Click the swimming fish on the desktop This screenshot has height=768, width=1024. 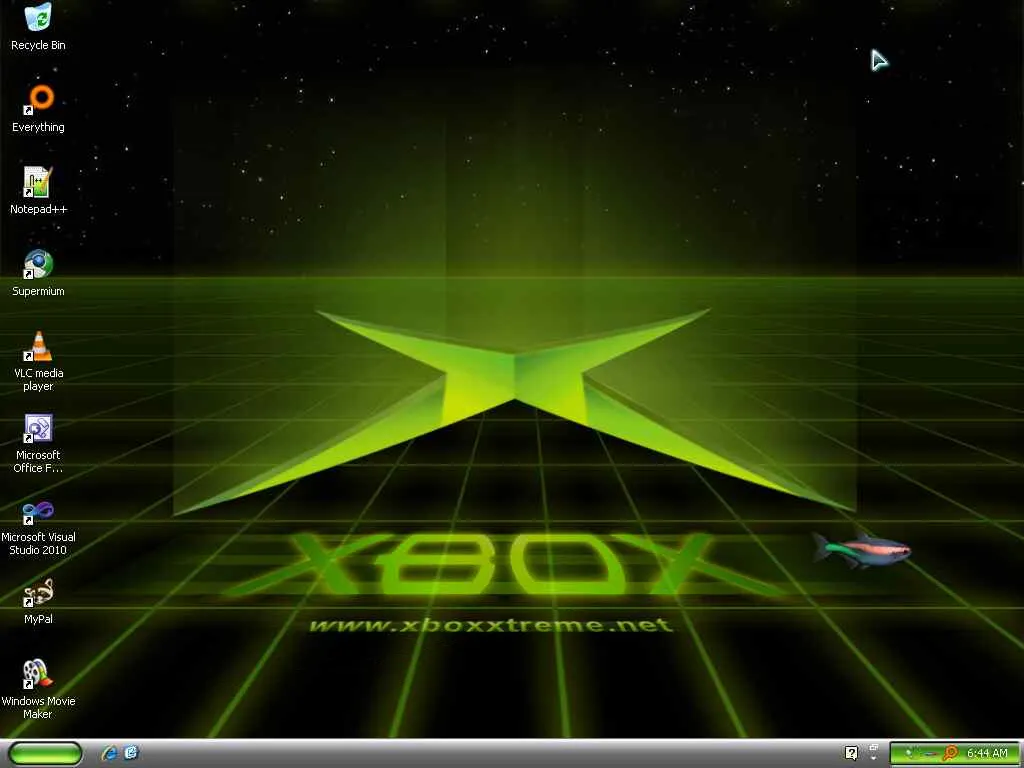(861, 550)
